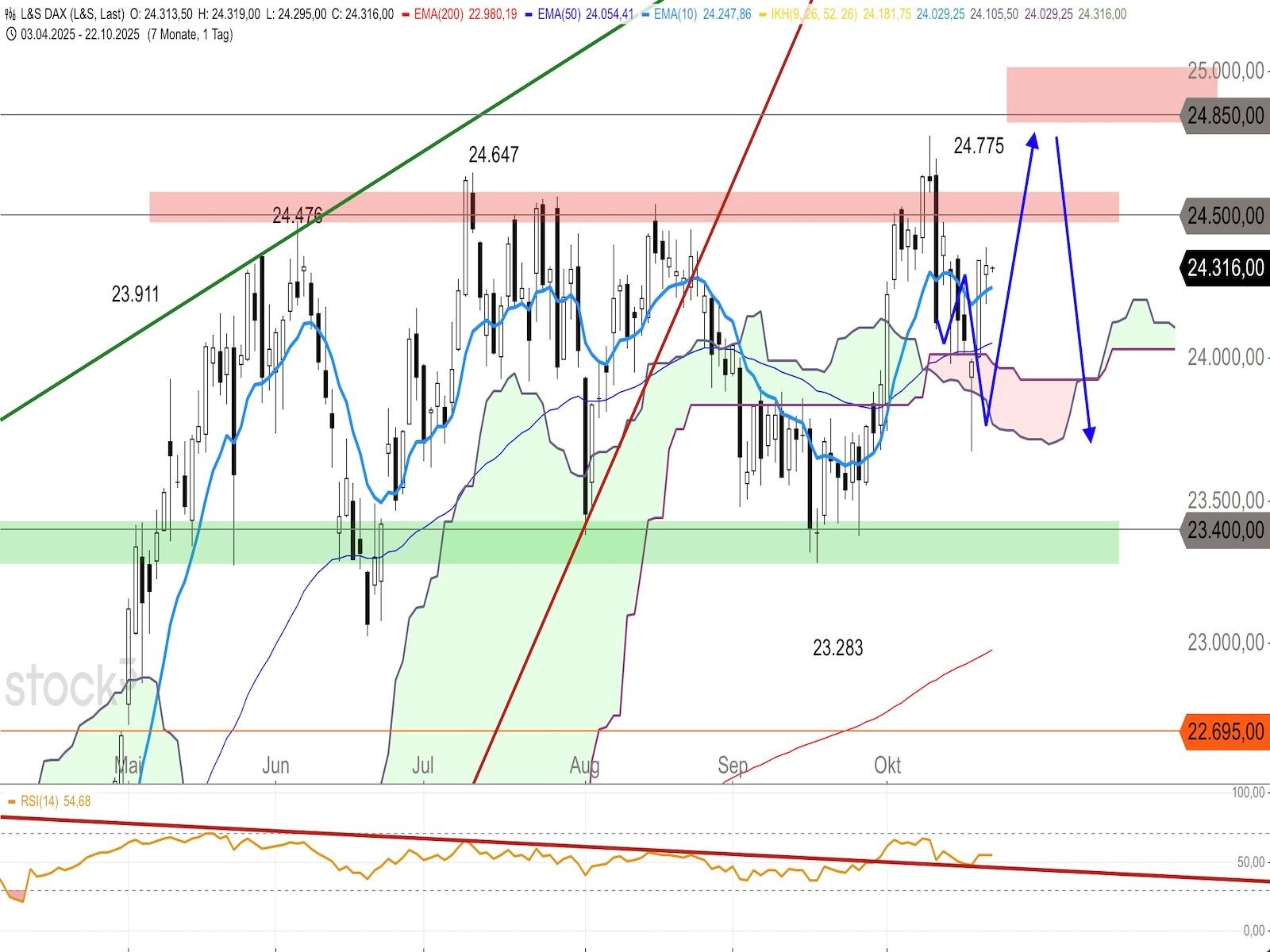This screenshot has width=1270, height=952.
Task: Click the 24.850,00 price level tag
Action: tap(1225, 116)
